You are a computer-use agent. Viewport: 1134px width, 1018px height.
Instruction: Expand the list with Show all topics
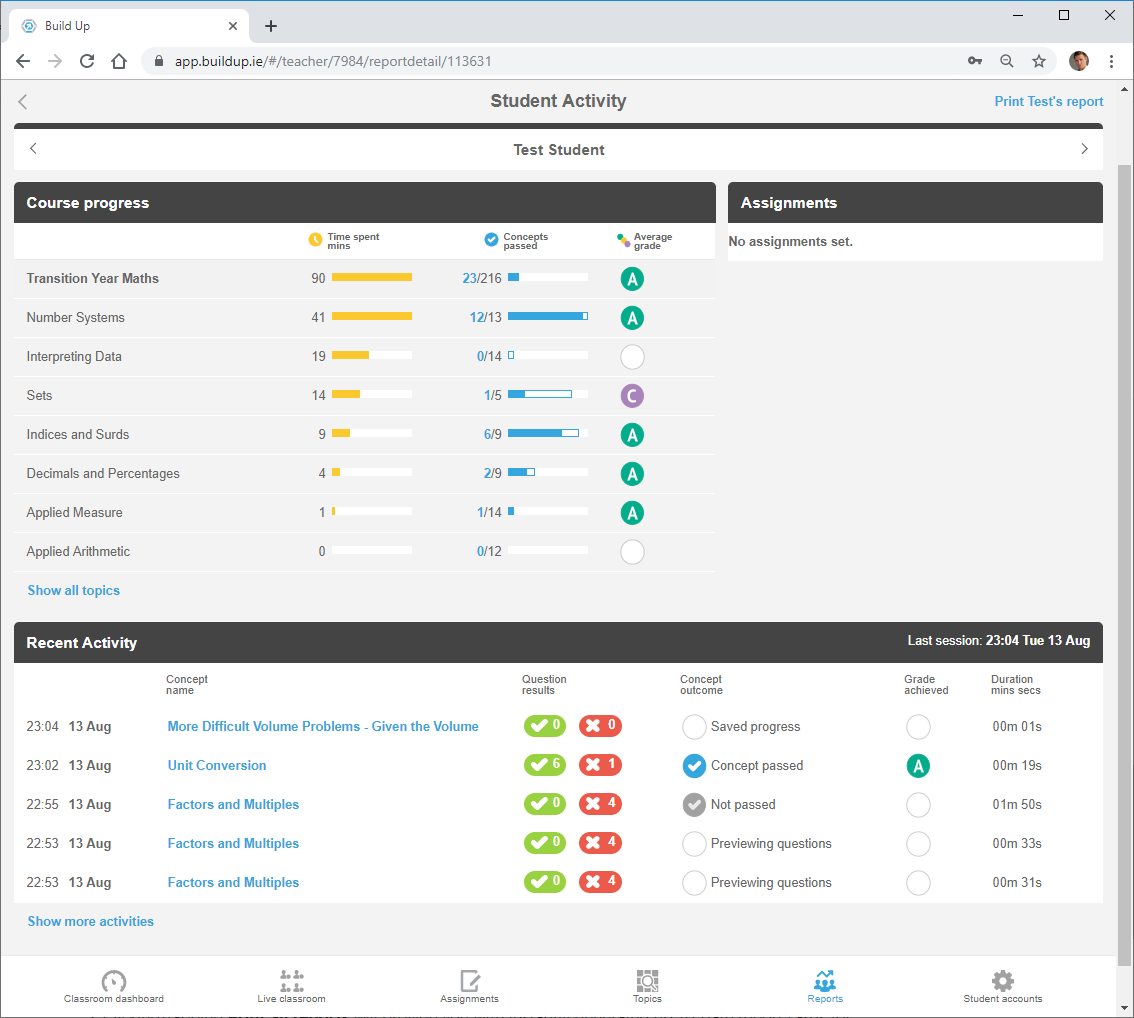[x=74, y=591]
